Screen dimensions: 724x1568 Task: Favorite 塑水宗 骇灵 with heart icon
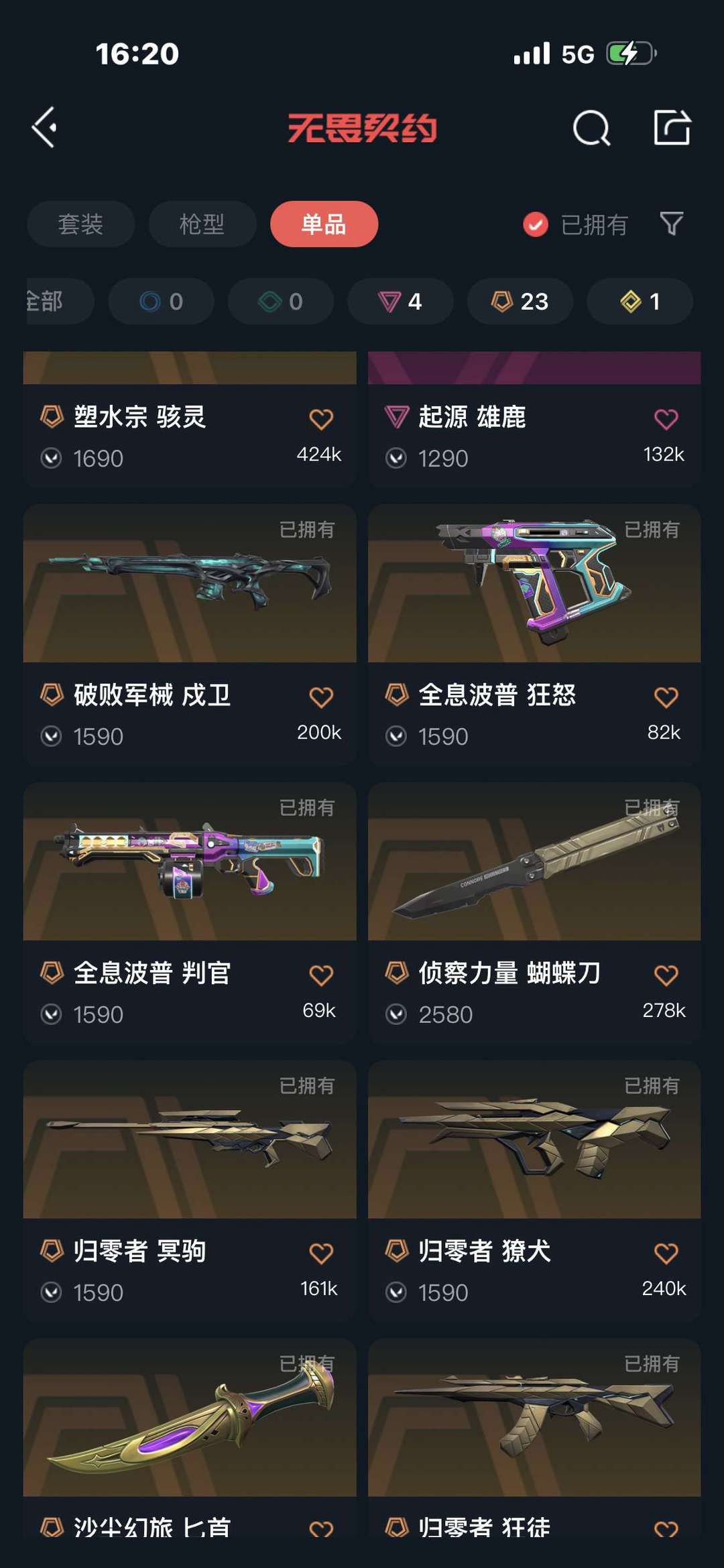coord(321,420)
